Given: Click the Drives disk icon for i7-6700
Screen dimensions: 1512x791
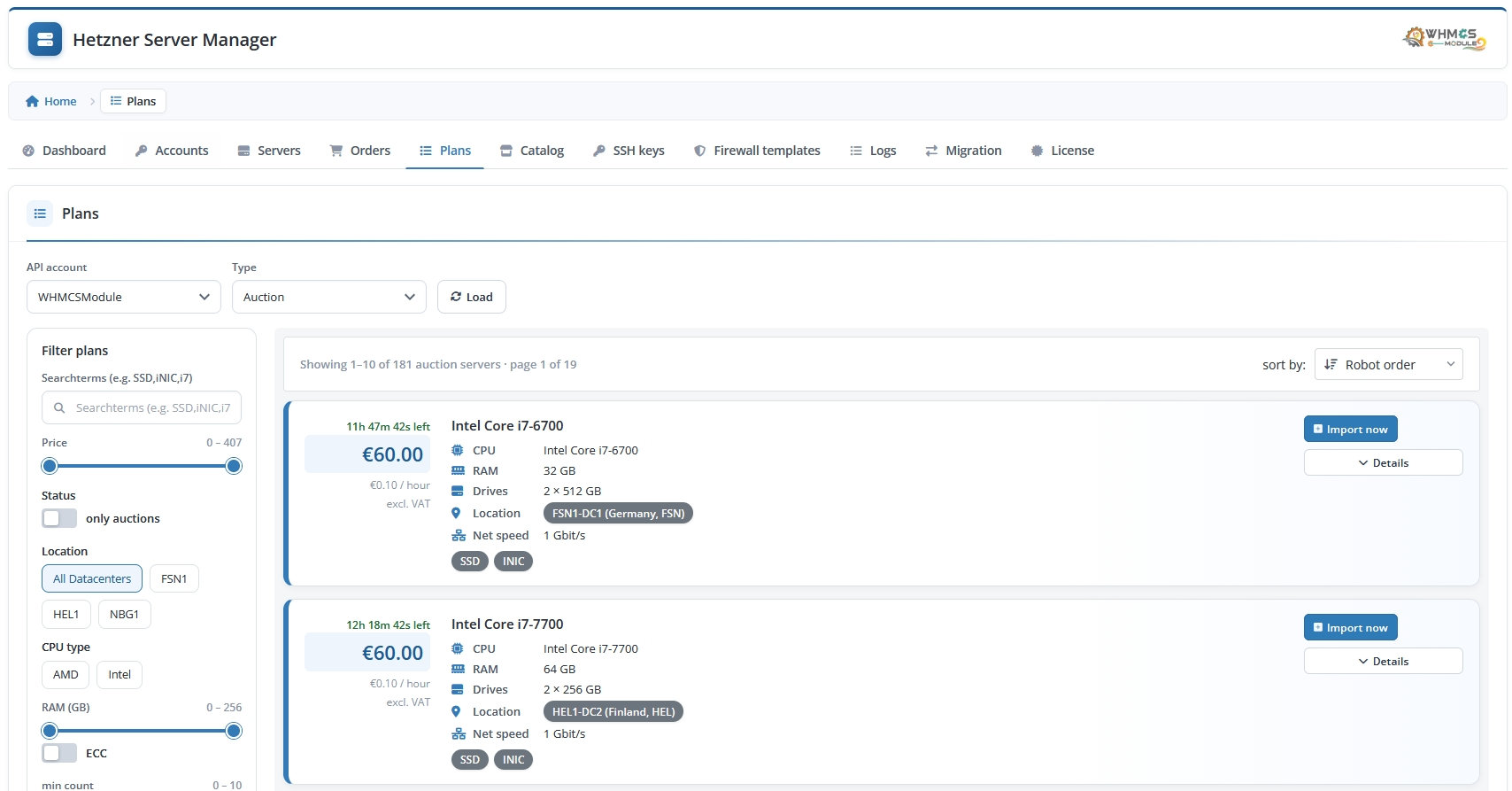Looking at the screenshot, I should [458, 491].
